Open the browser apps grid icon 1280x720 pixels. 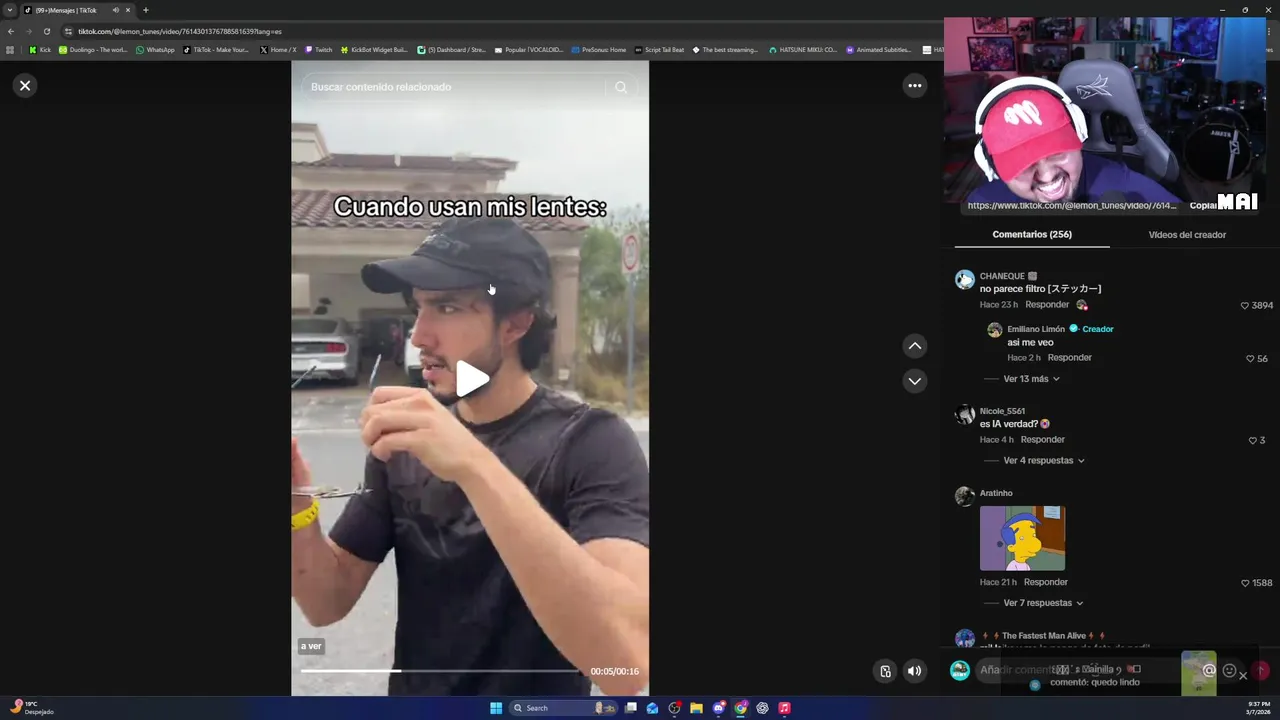point(10,49)
